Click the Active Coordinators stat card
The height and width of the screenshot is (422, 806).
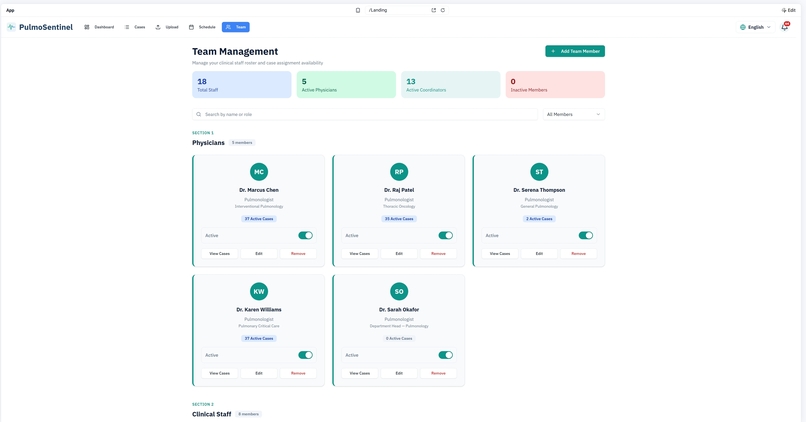click(x=451, y=85)
